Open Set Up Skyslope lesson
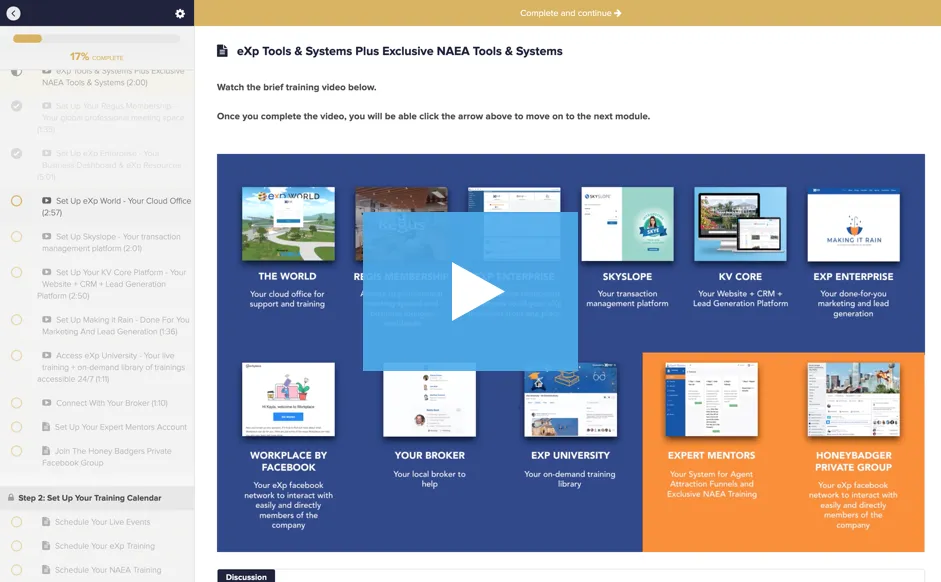Viewport: 941px width, 582px height. pyautogui.click(x=111, y=242)
